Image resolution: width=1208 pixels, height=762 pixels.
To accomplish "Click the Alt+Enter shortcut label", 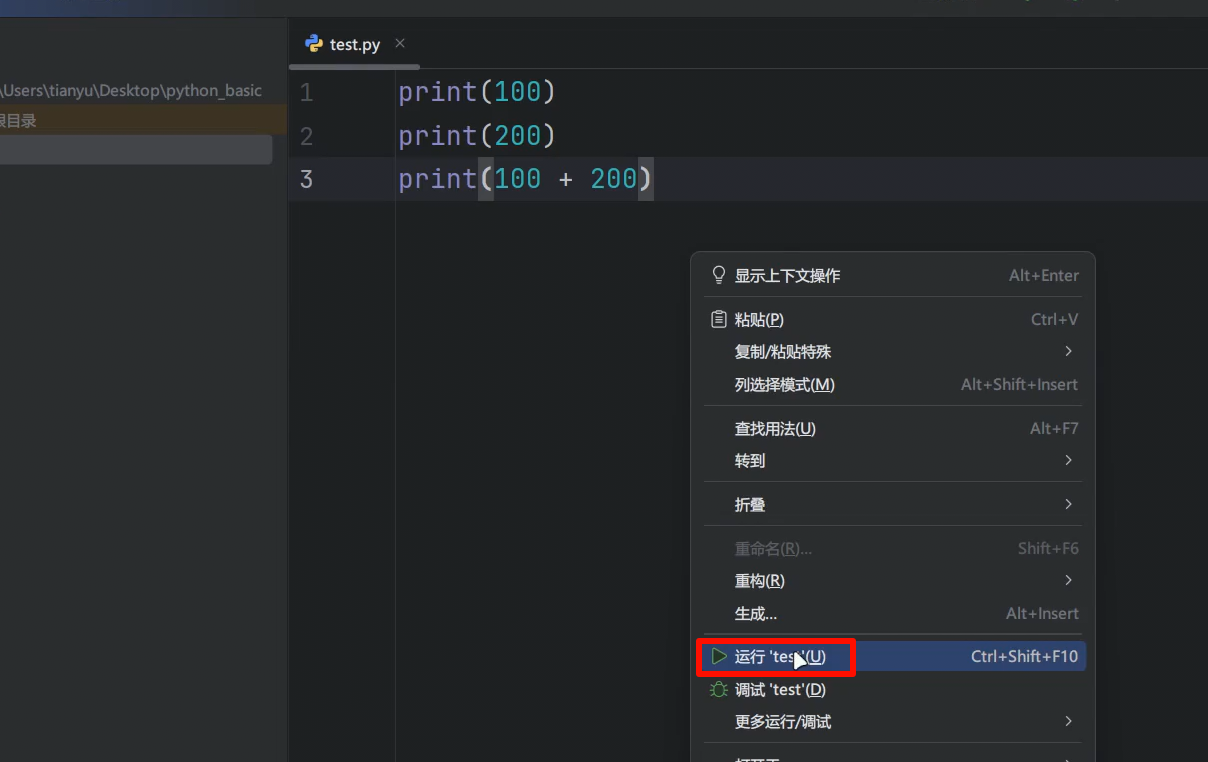I will point(1044,275).
